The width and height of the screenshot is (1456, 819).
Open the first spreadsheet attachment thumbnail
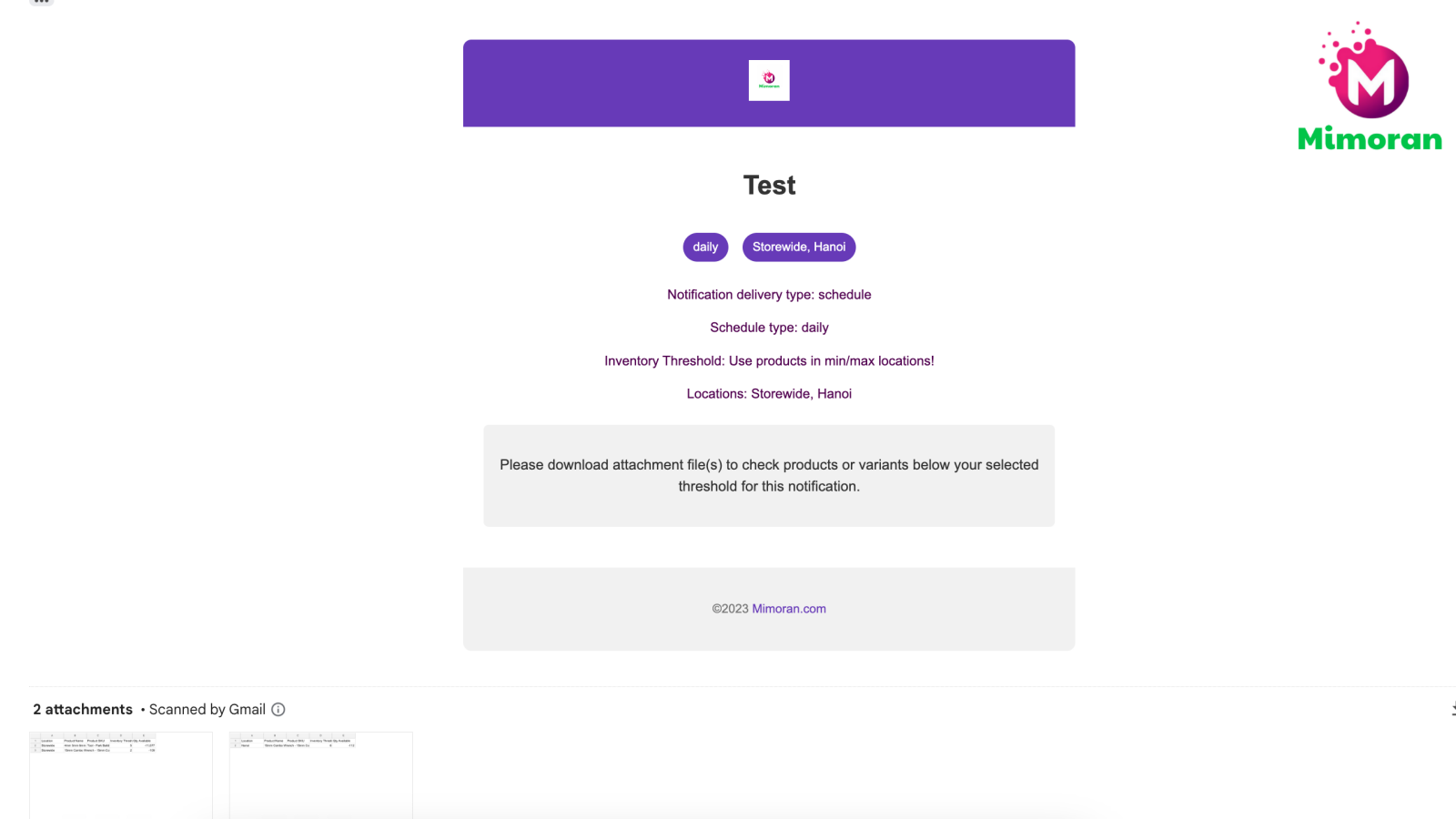click(121, 775)
